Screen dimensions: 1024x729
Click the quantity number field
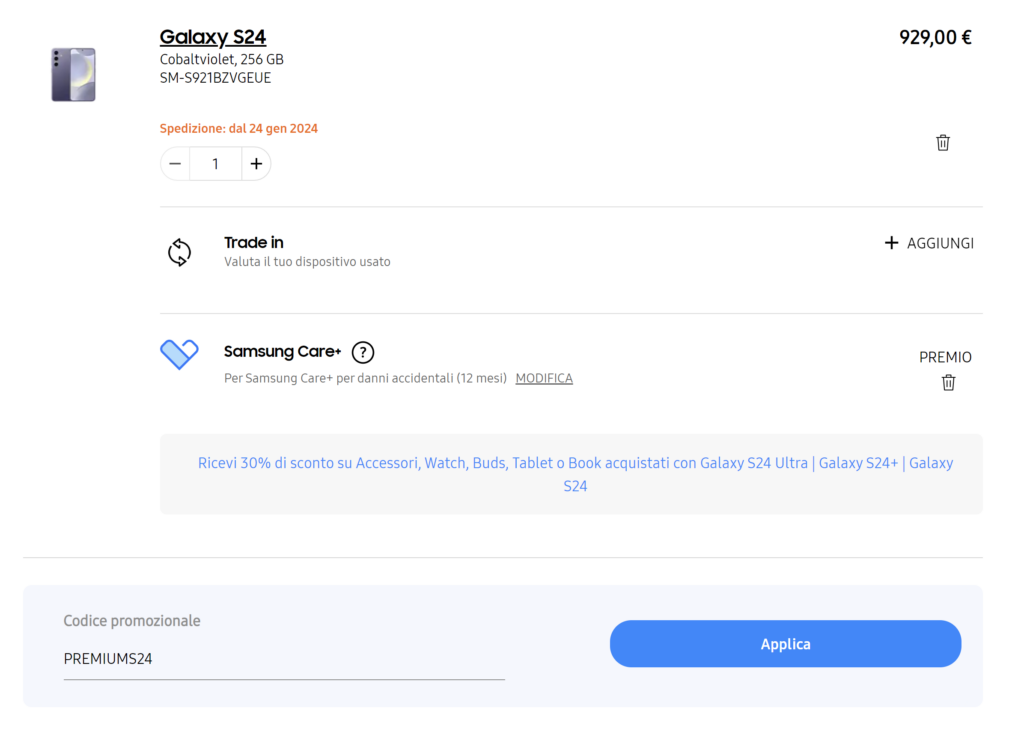click(215, 164)
